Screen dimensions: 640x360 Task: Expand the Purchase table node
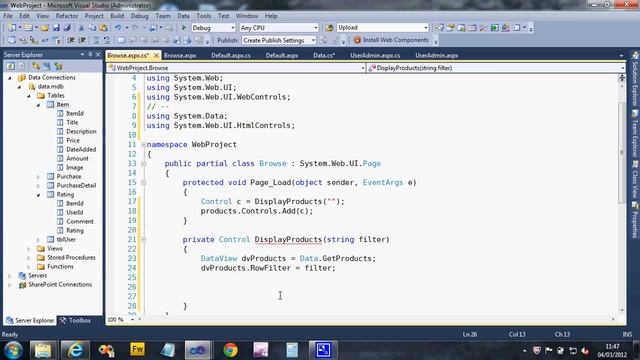38,177
